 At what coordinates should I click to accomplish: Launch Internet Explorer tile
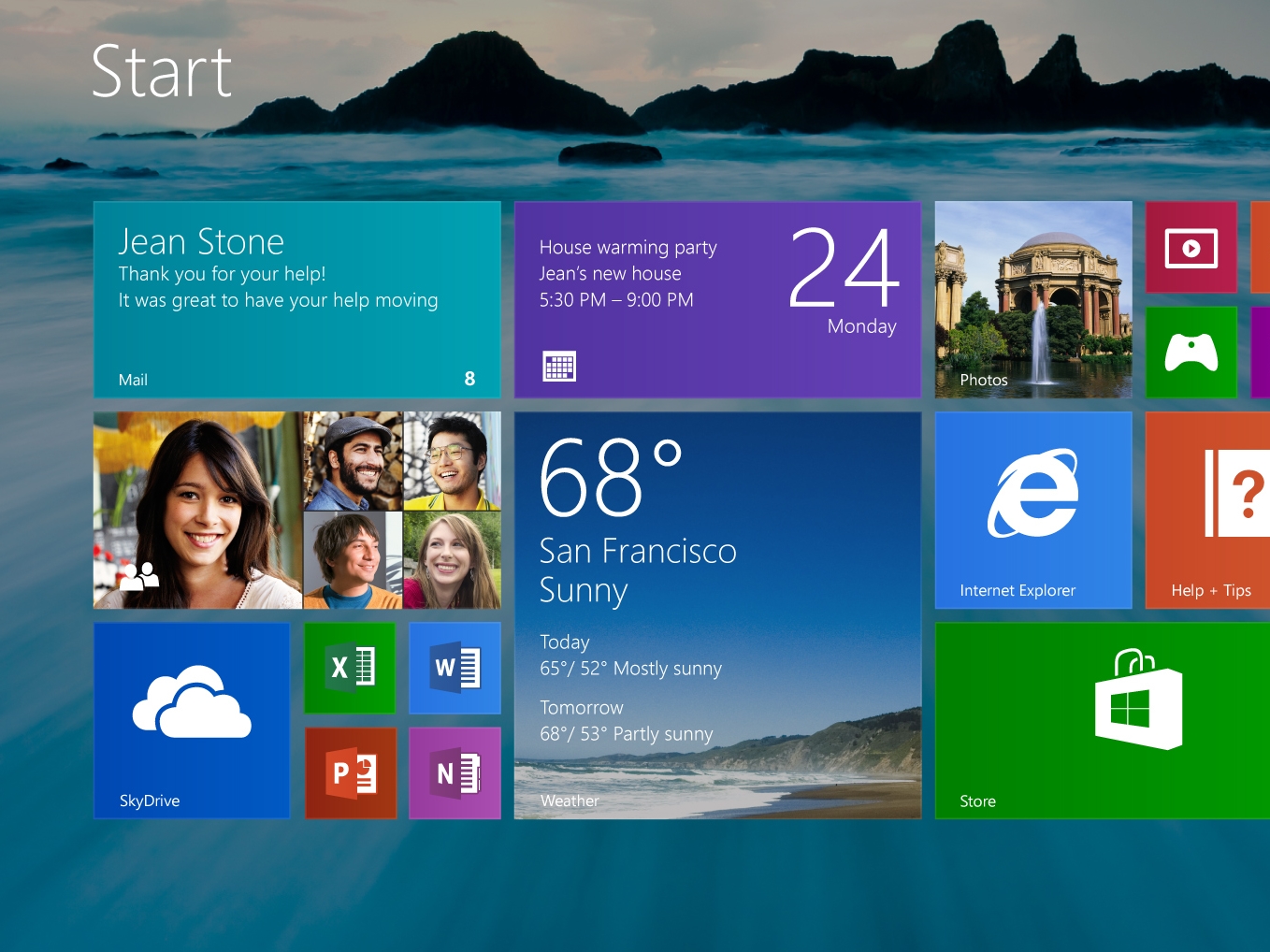coord(1033,511)
